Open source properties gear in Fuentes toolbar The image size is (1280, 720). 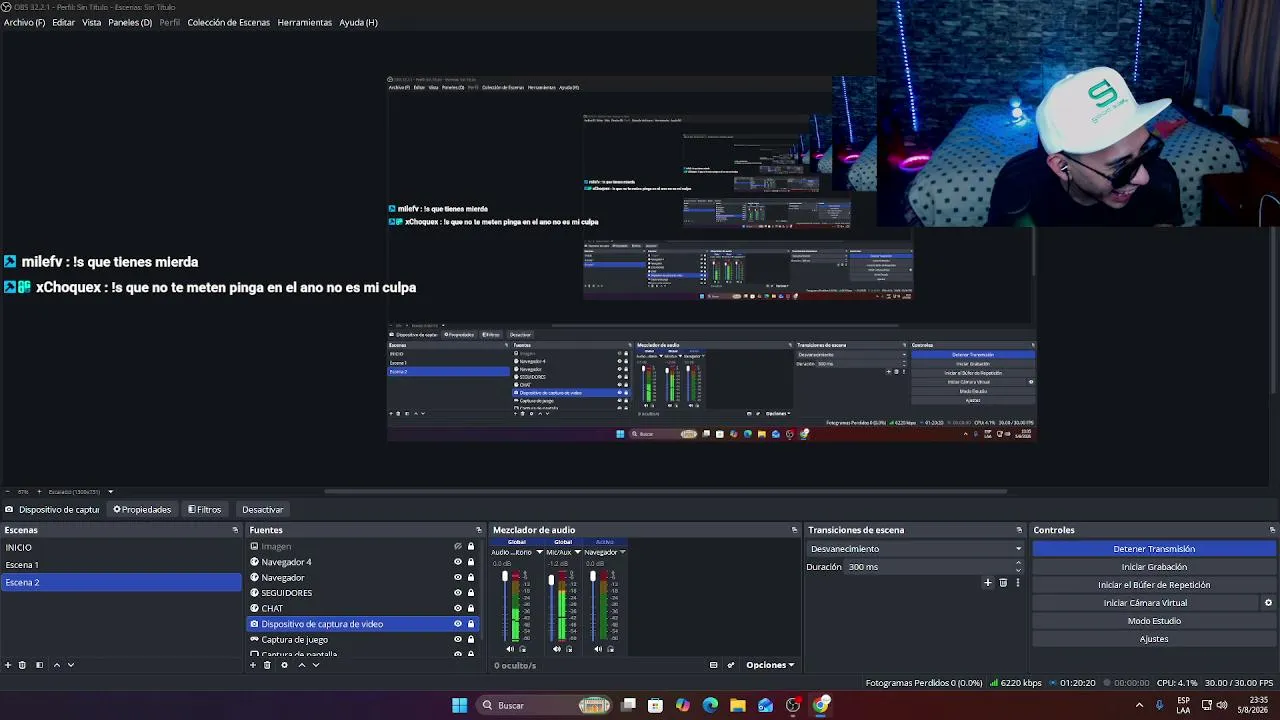coord(284,665)
